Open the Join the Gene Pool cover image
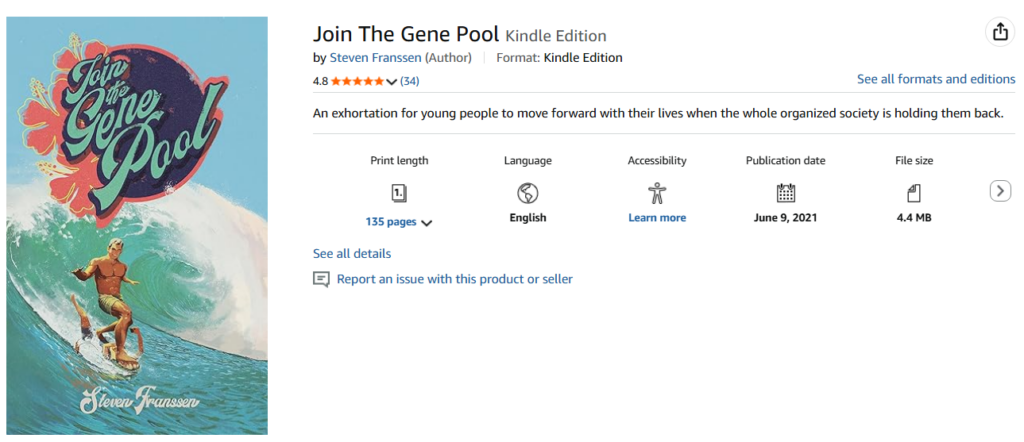This screenshot has width=1024, height=442. coord(137,225)
